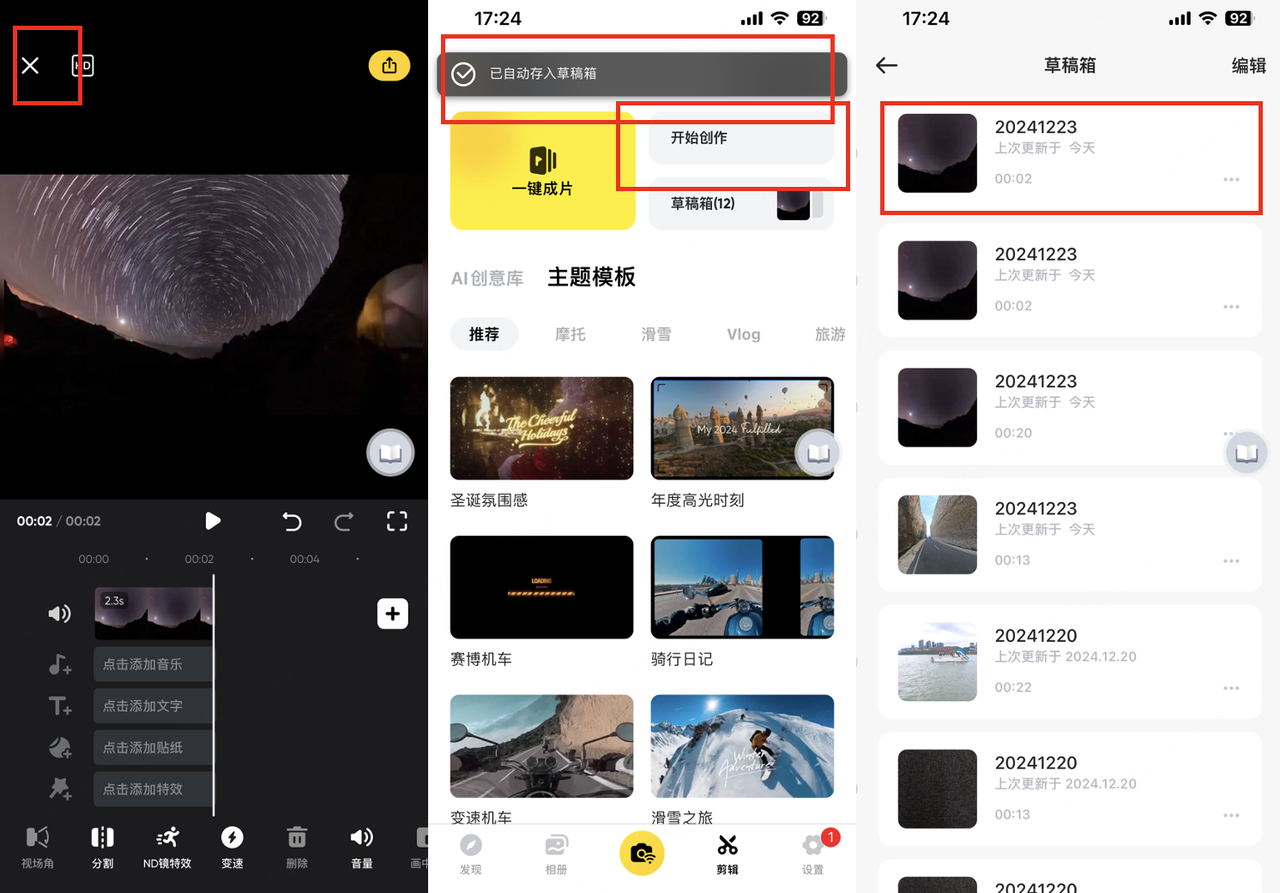Tap 开始创作 to start creating
This screenshot has width=1280, height=893.
click(741, 138)
